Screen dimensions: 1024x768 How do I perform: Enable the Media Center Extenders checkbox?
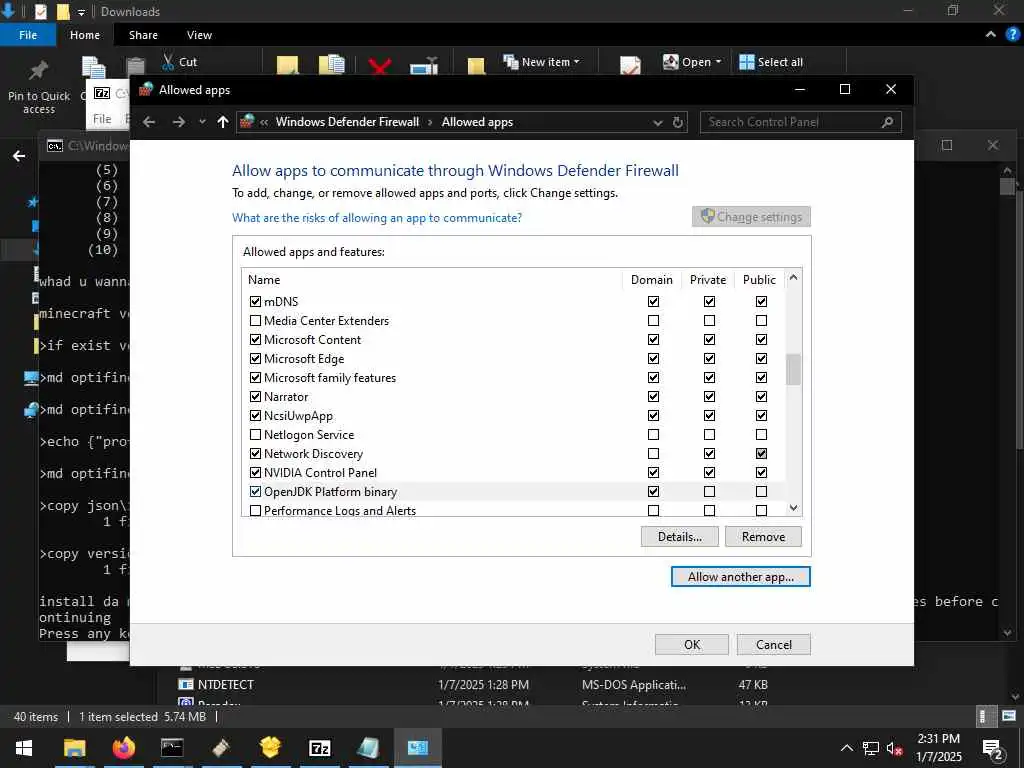click(255, 321)
